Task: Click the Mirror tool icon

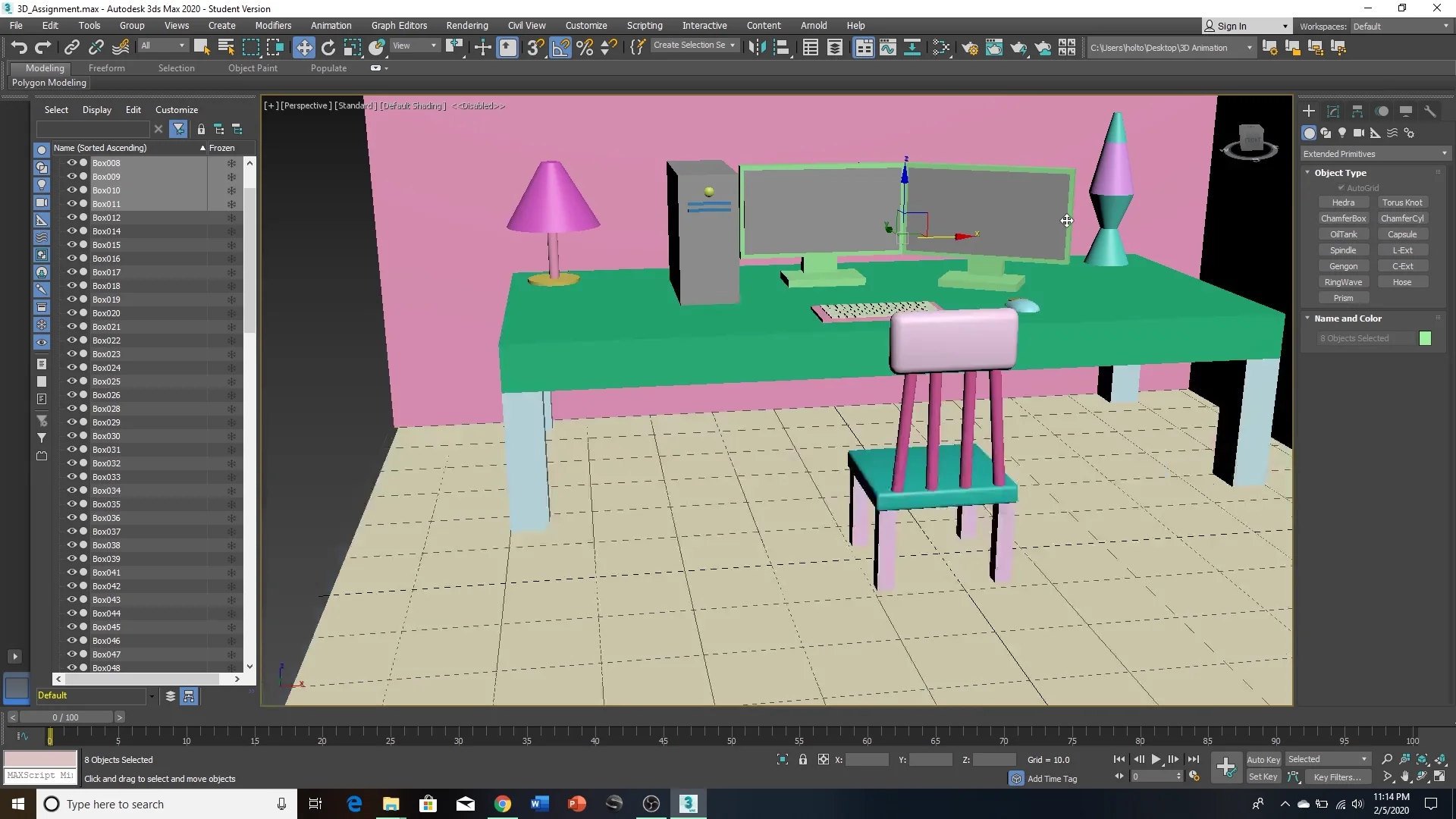Action: point(756,48)
